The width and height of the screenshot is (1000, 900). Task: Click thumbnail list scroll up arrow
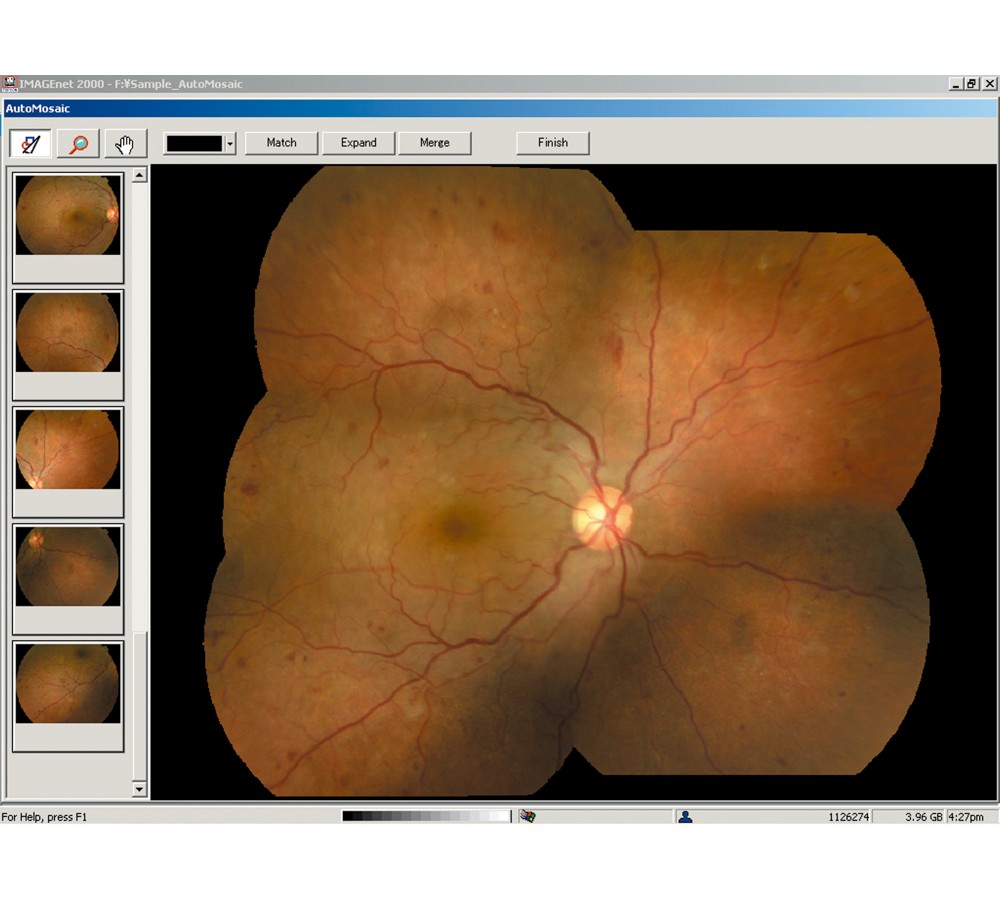[x=140, y=175]
